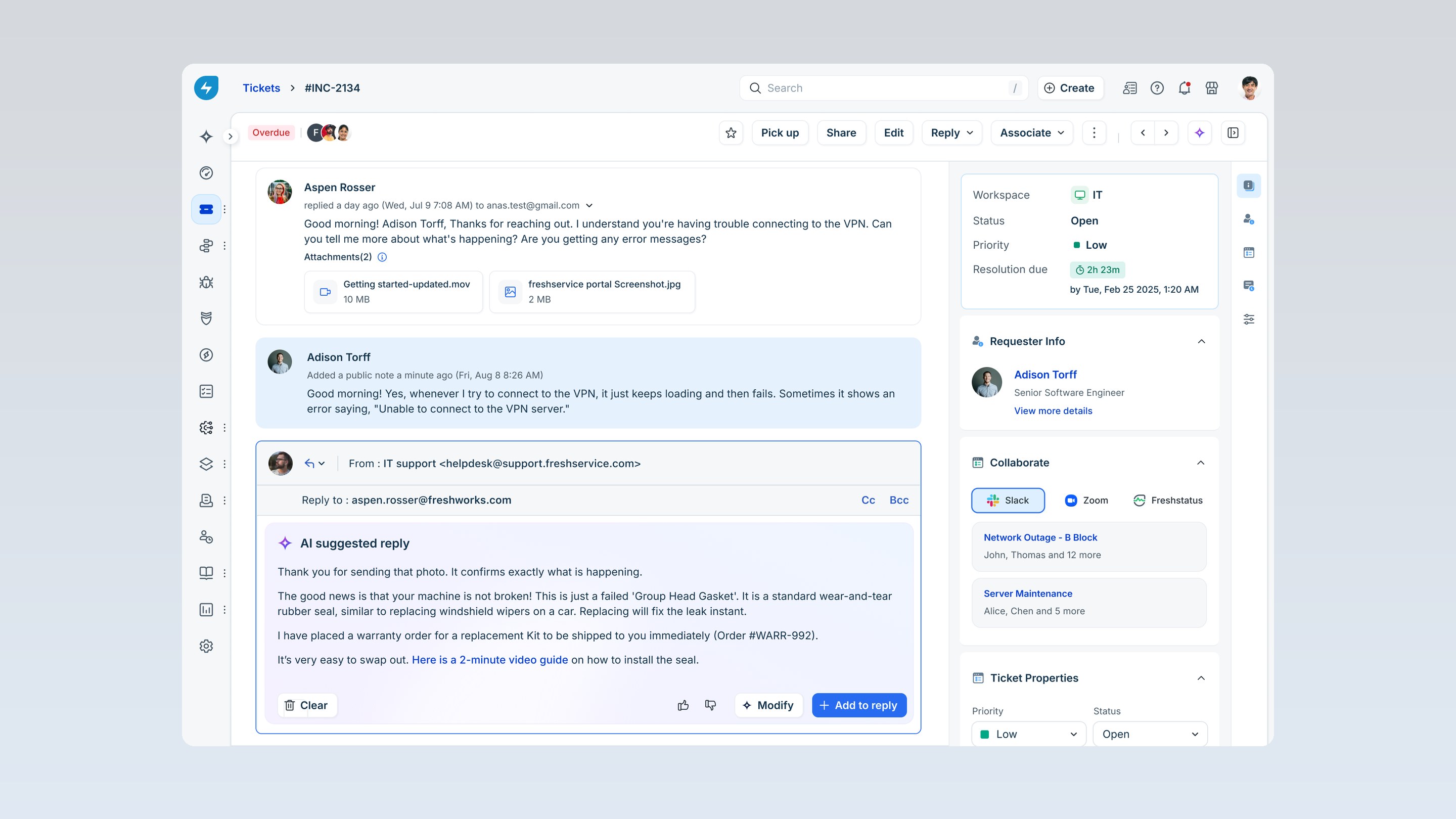The width and height of the screenshot is (1456, 819).
Task: Add Bcc recipients
Action: coord(899,500)
